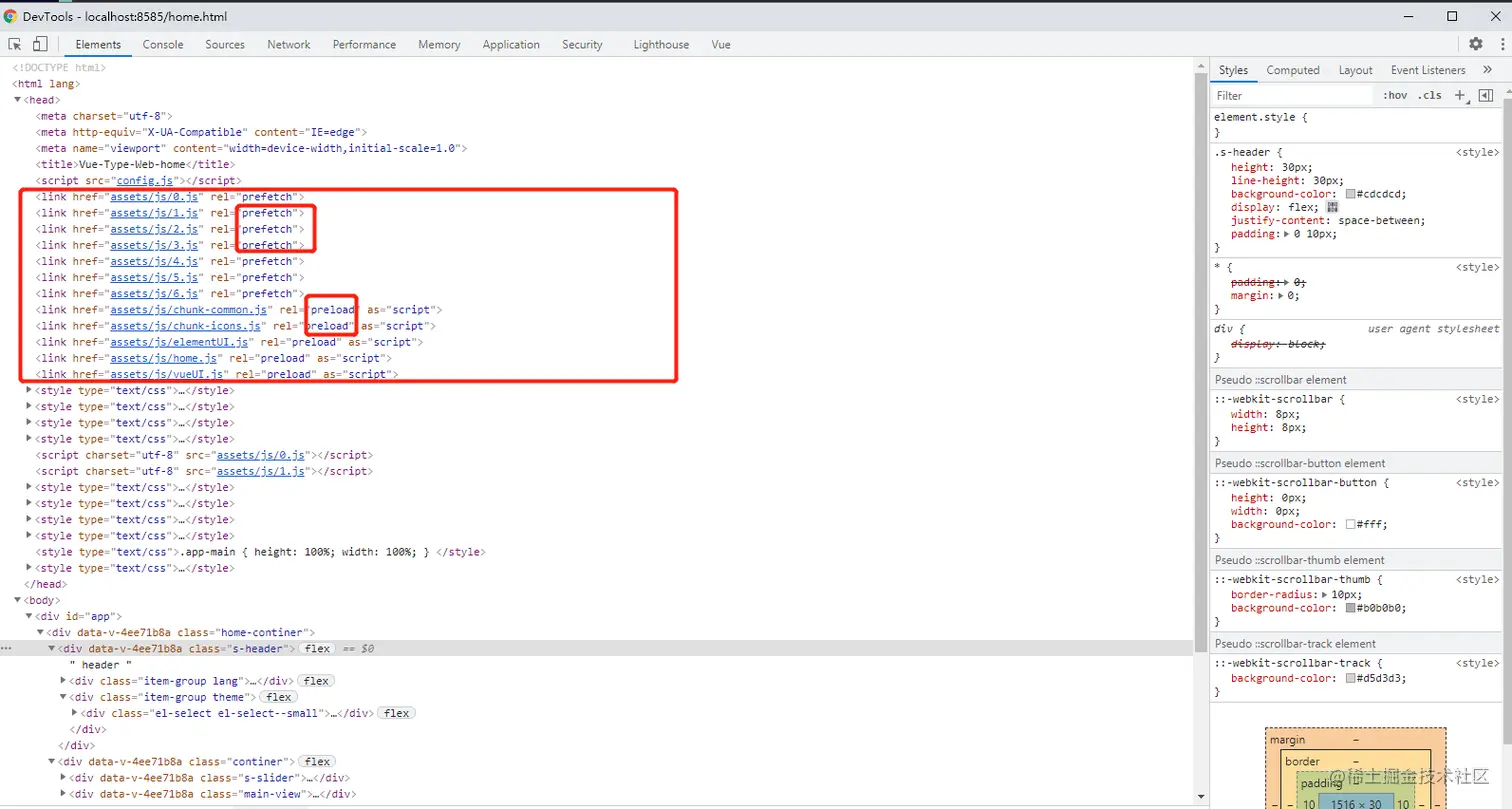
Task: Collapse the body element node
Action: click(x=18, y=600)
